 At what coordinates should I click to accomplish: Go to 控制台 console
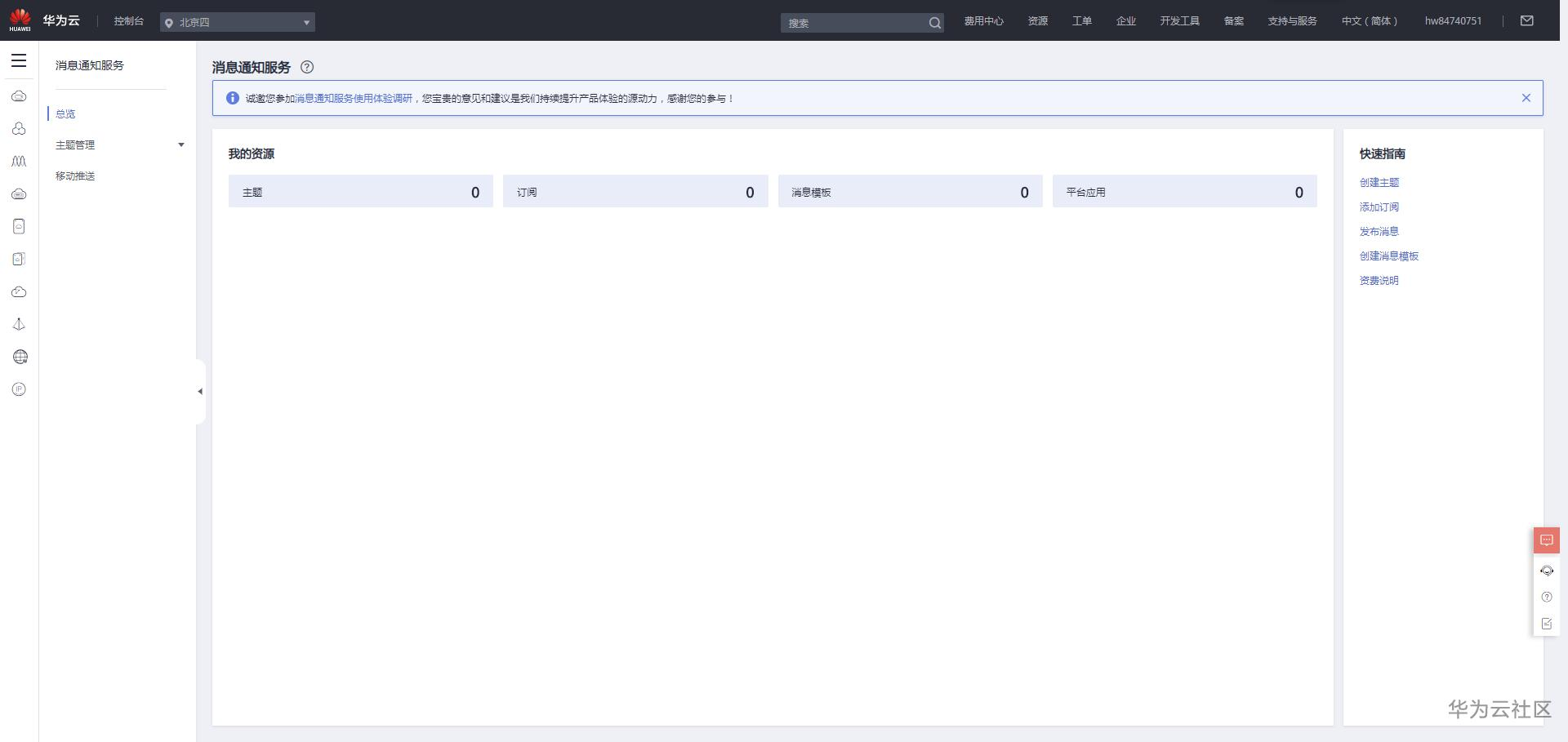(x=128, y=21)
